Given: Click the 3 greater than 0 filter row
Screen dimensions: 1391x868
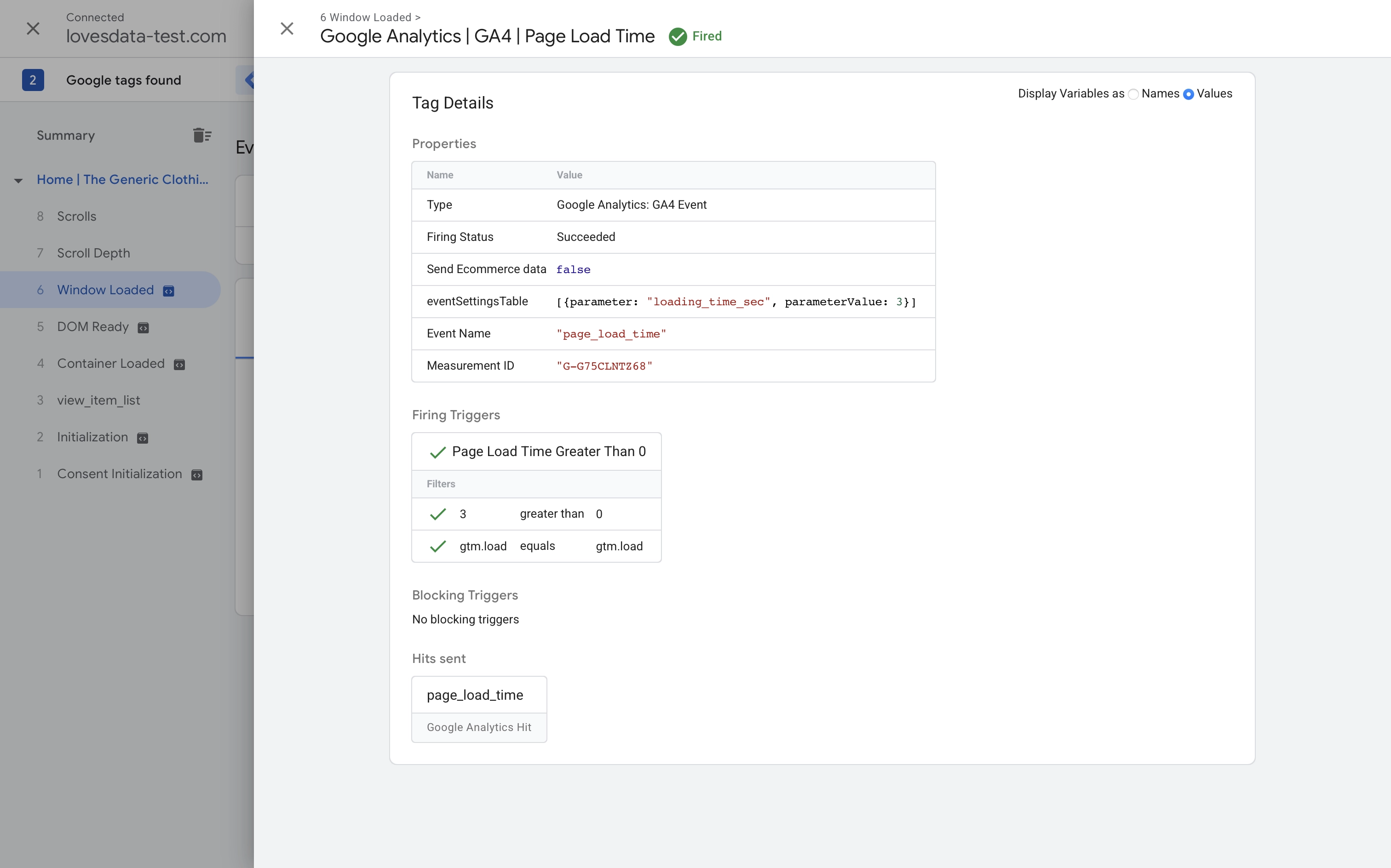Looking at the screenshot, I should 536,514.
